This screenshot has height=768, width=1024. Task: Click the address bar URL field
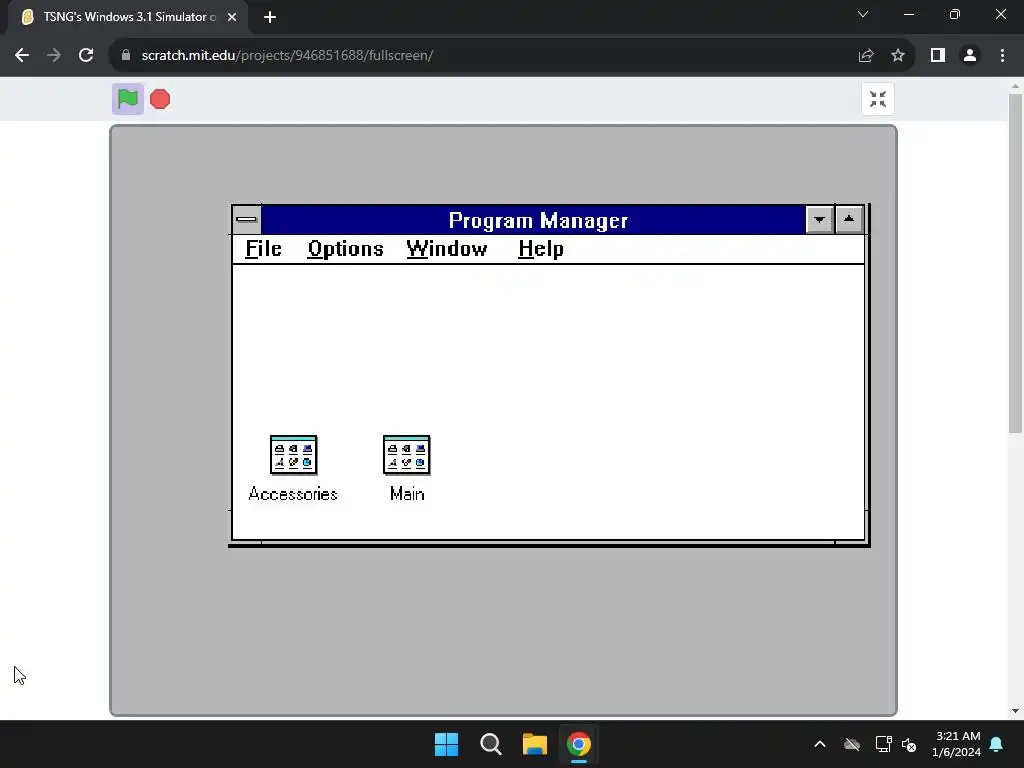coord(483,56)
